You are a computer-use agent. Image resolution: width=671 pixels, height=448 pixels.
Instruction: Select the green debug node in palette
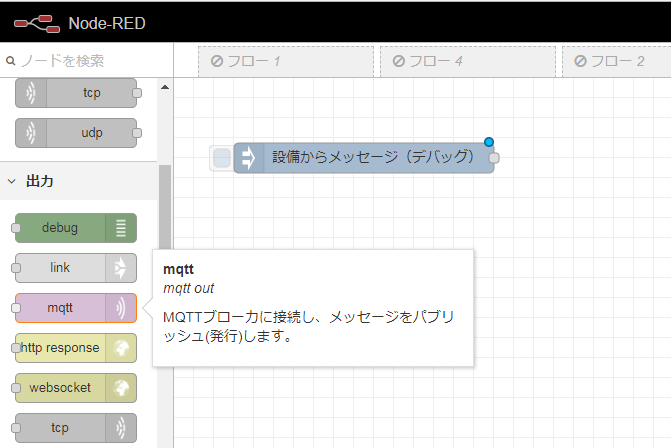(76, 228)
